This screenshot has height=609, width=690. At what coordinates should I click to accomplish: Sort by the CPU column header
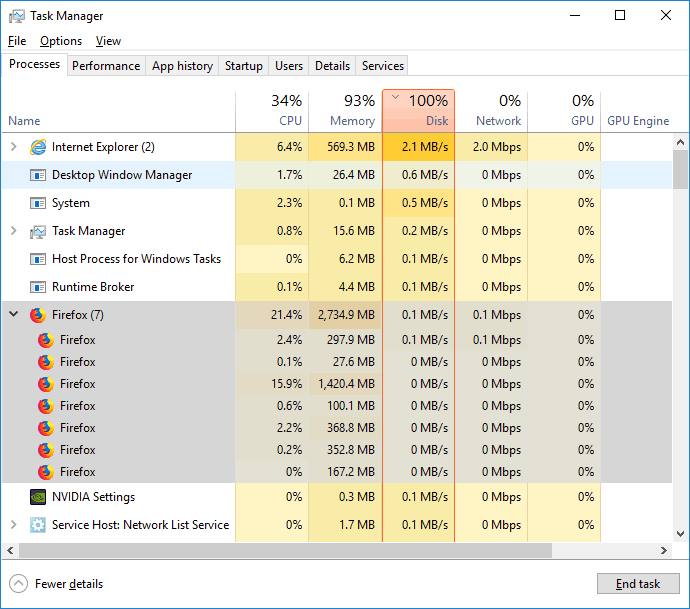tap(272, 111)
